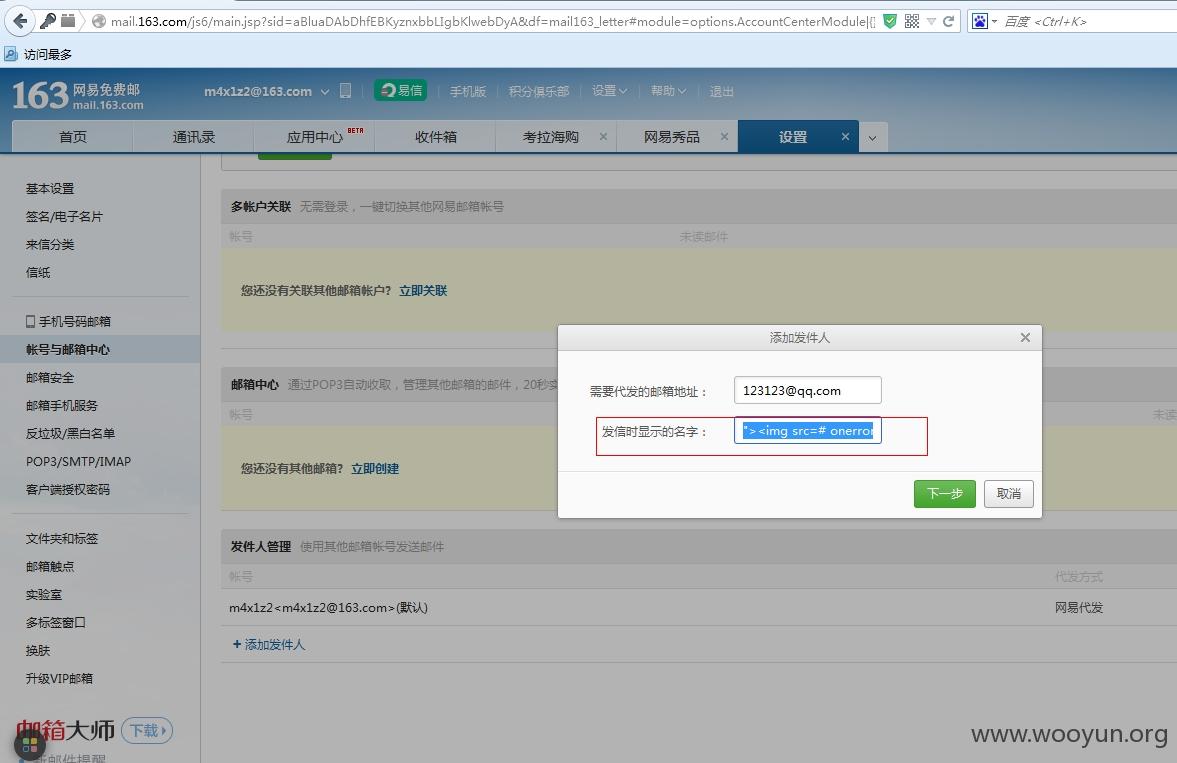Open the 积分俱乐部 link
The height and width of the screenshot is (763, 1177).
(x=538, y=92)
